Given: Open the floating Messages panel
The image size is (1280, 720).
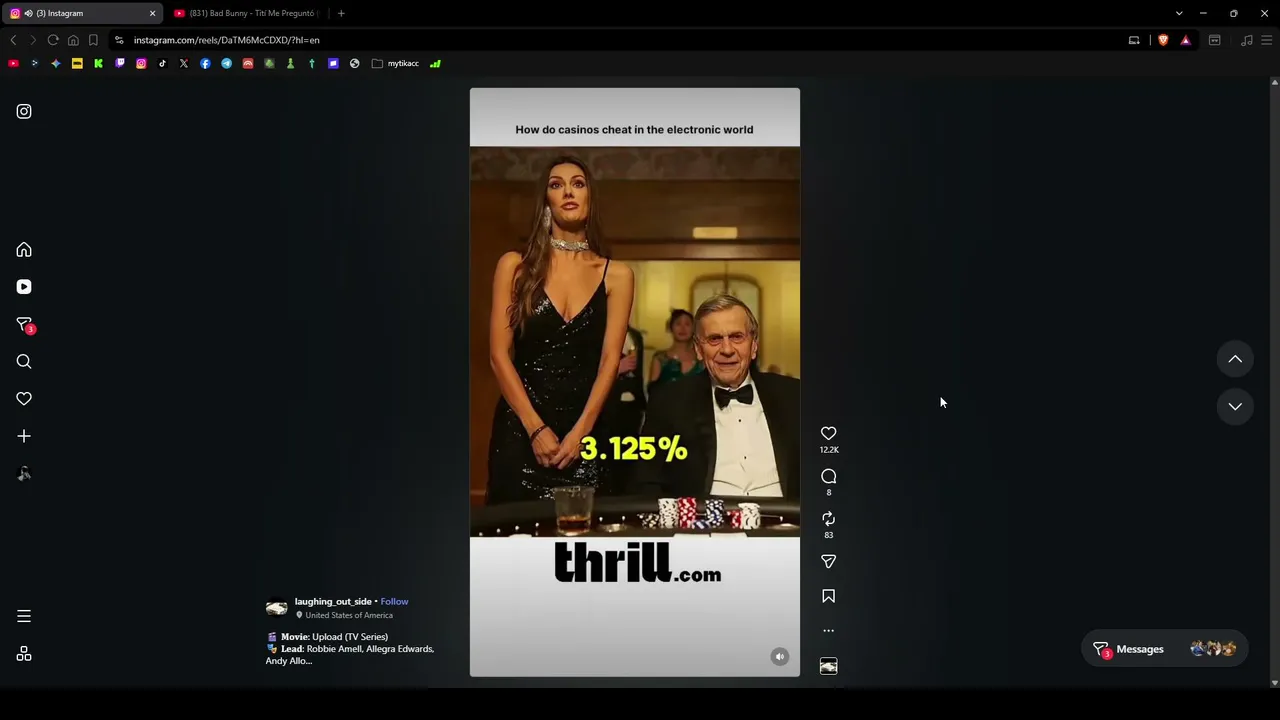Looking at the screenshot, I should point(1164,649).
